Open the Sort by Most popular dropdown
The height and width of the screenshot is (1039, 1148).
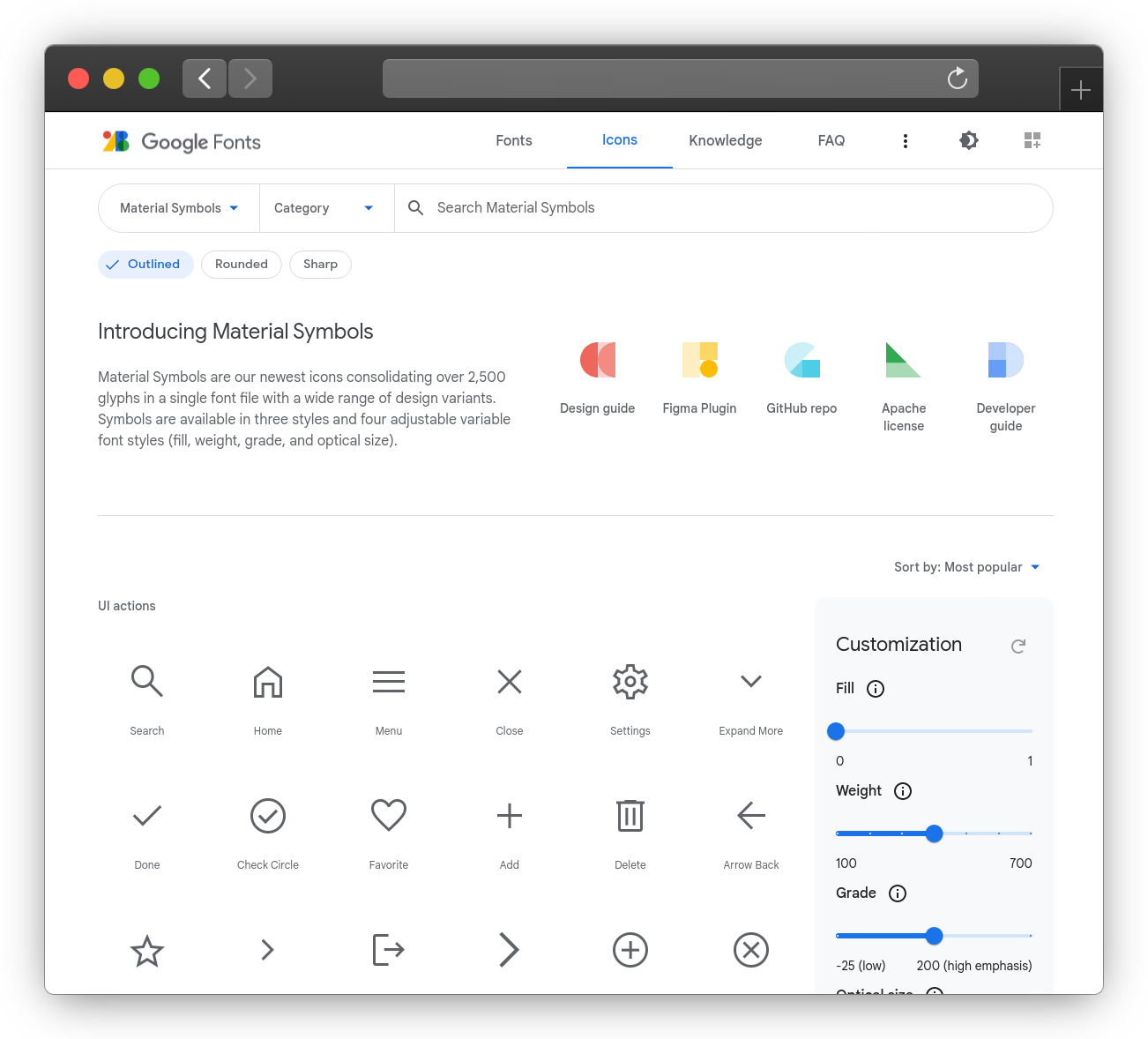pyautogui.click(x=967, y=567)
